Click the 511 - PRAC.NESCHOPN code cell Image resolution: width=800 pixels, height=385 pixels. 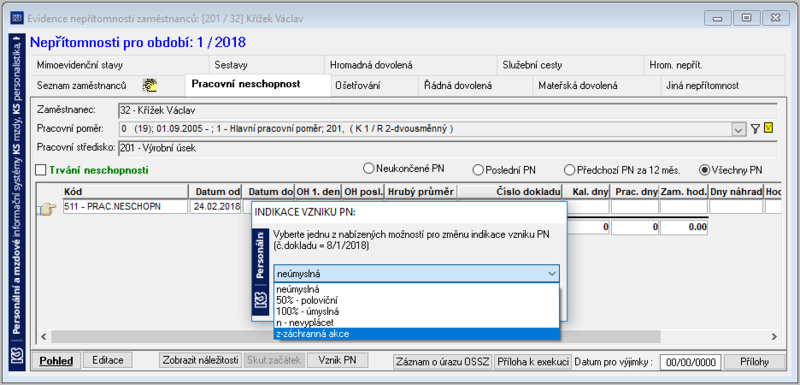(125, 207)
